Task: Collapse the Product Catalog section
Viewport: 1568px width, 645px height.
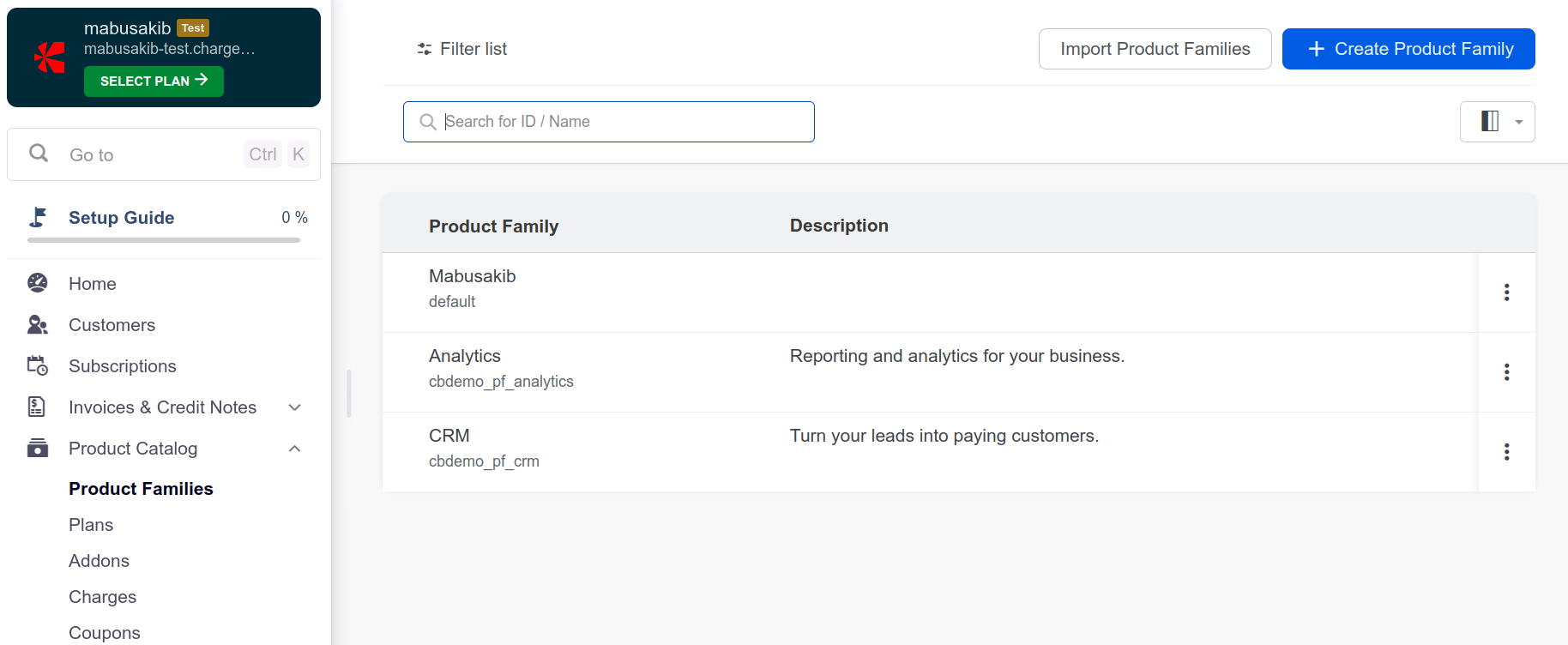Action: [x=294, y=449]
